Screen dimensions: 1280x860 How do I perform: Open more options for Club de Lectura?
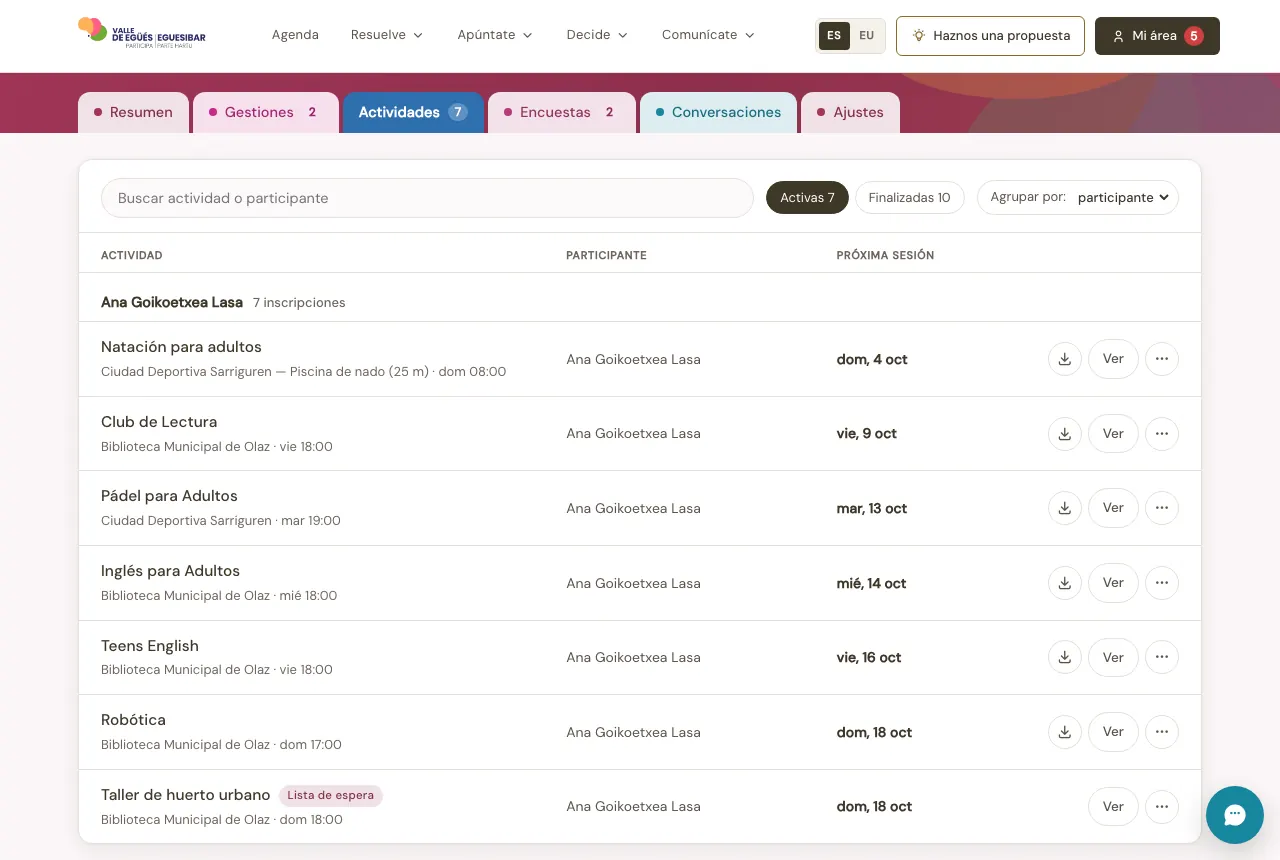(1162, 434)
